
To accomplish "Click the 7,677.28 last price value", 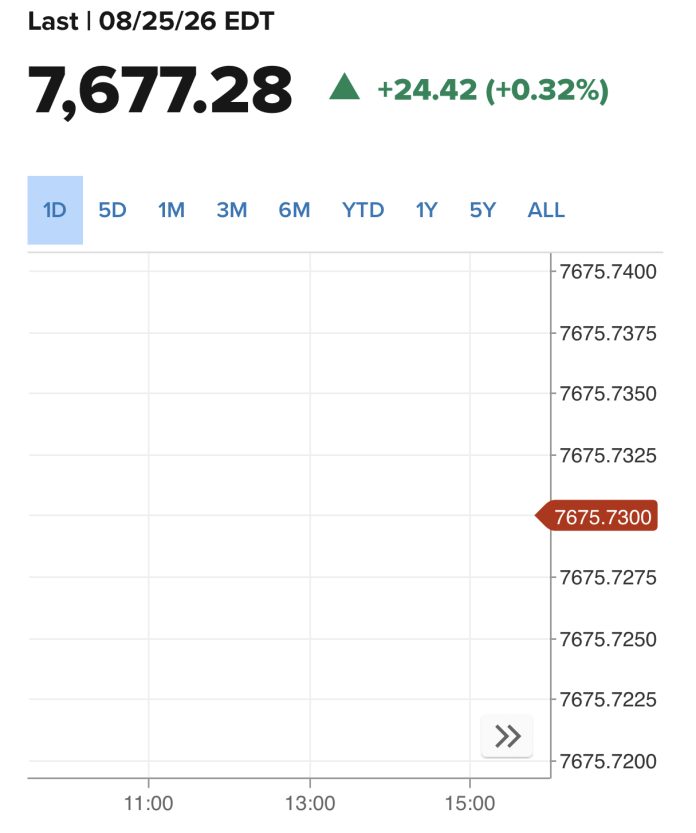I will pos(160,90).
